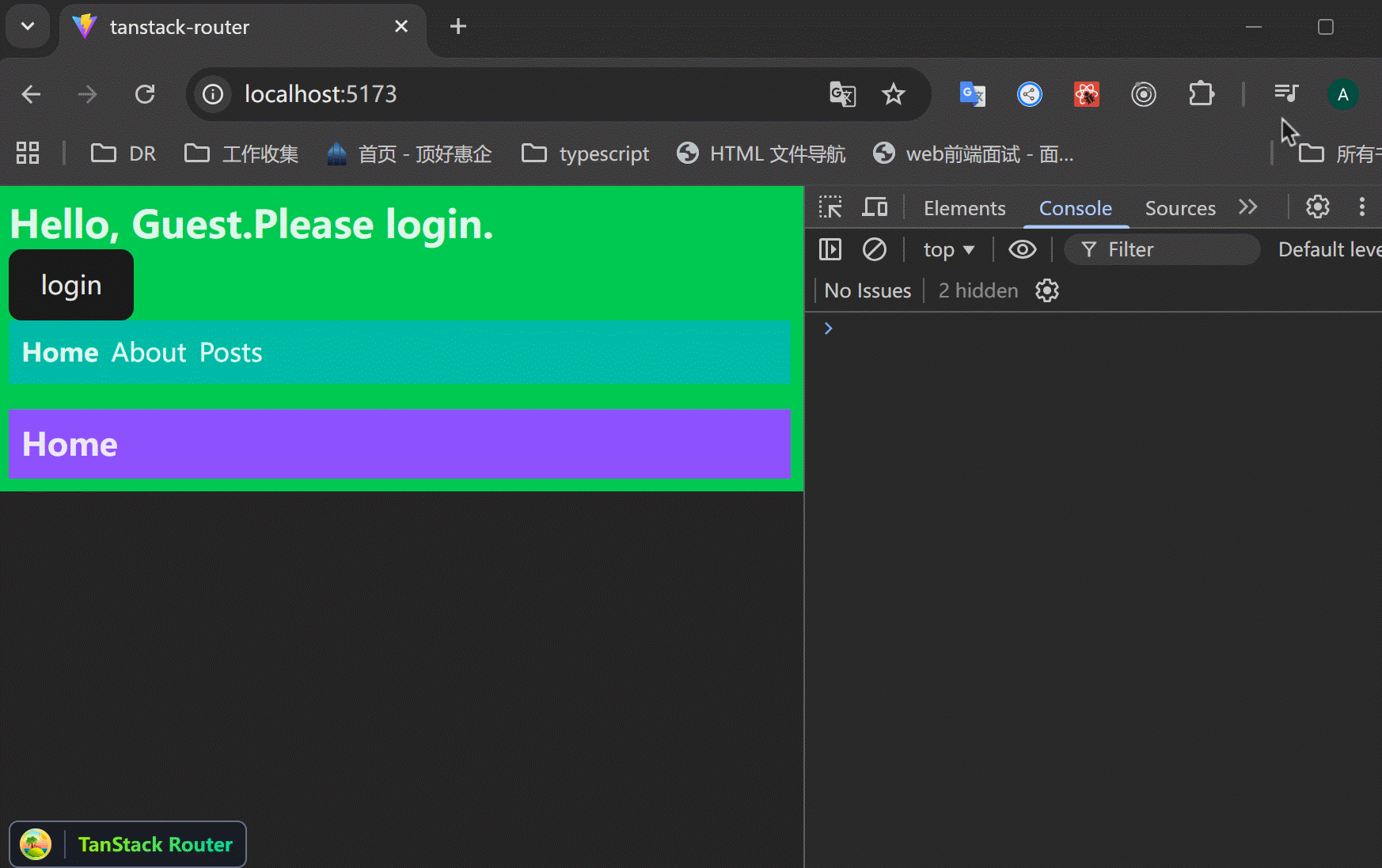Switch to the Elements tab
This screenshot has height=868, width=1382.
pyautogui.click(x=964, y=208)
